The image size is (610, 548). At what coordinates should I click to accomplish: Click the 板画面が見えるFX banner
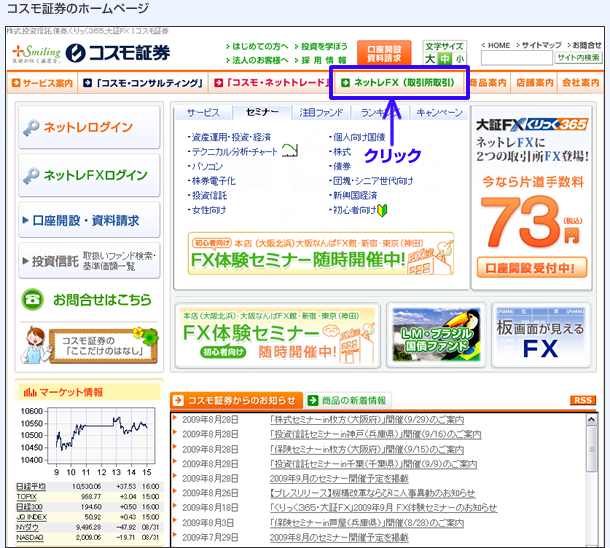(x=541, y=334)
